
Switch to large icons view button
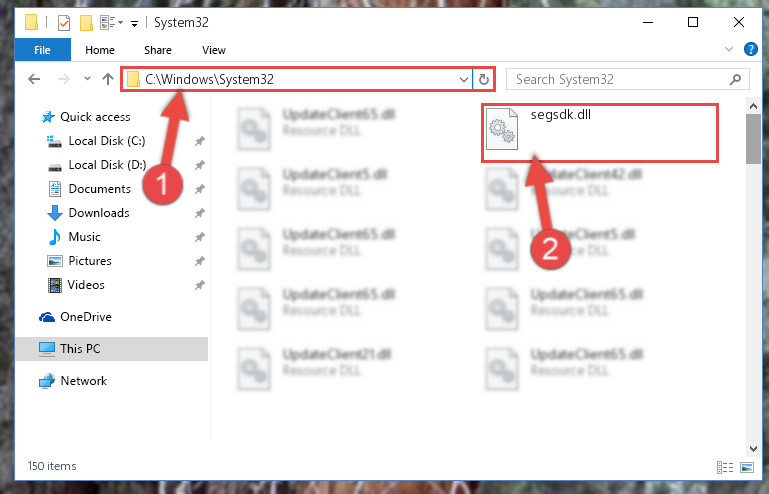point(747,467)
